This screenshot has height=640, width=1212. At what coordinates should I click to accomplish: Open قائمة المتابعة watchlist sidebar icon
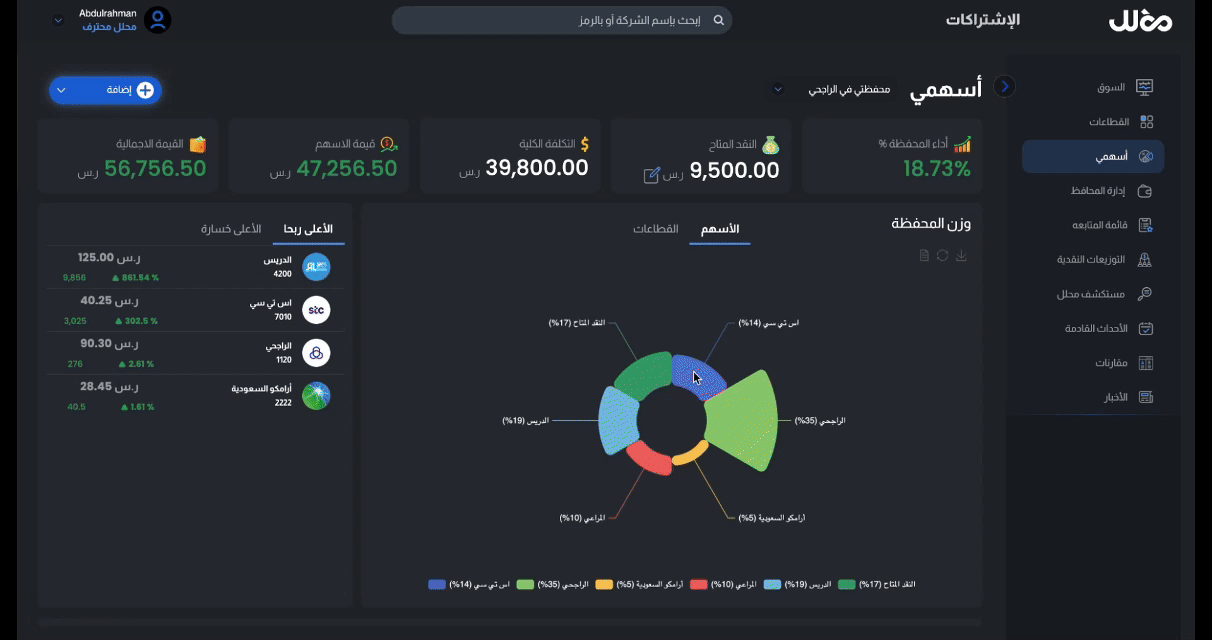pos(1146,225)
